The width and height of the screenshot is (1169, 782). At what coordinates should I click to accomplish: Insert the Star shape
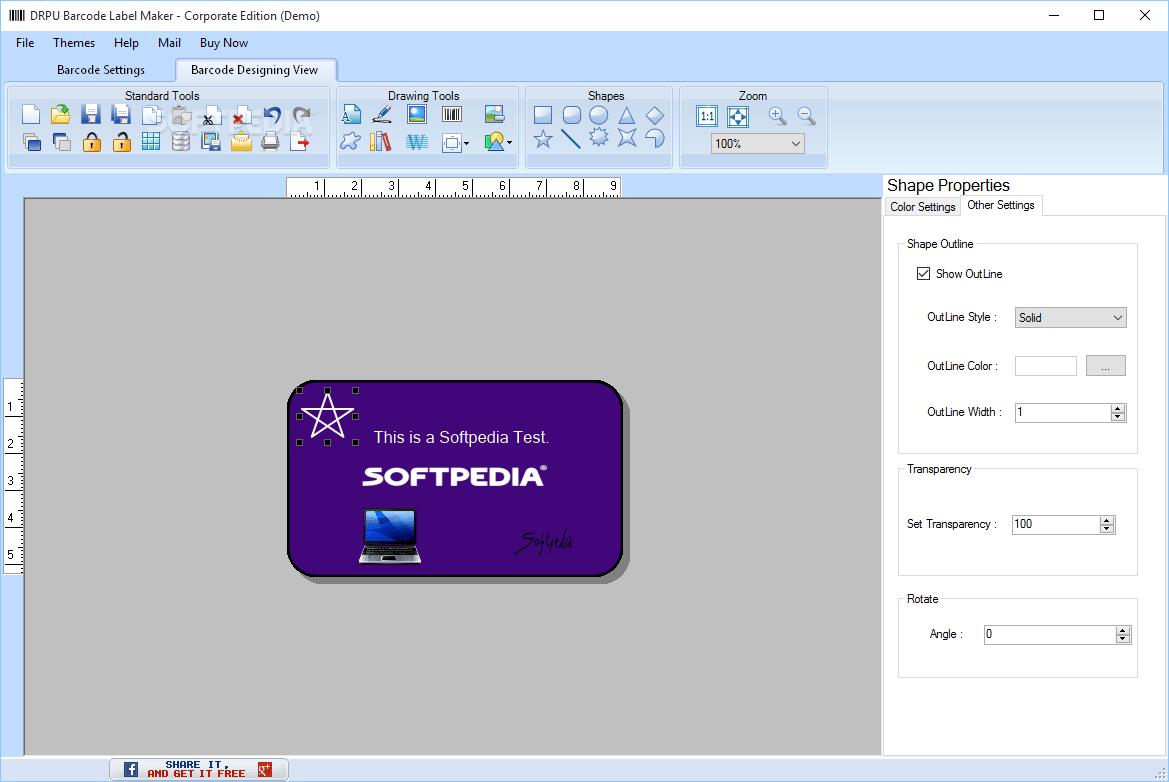pos(541,138)
